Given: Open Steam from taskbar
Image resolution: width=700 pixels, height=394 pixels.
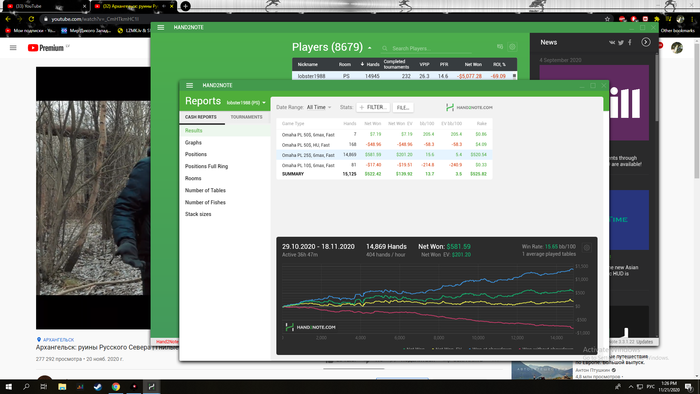Looking at the screenshot, I should [x=98, y=387].
